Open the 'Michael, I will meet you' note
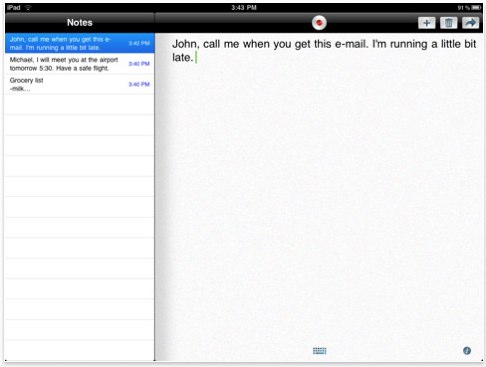The width and height of the screenshot is (486, 367). coord(80,64)
